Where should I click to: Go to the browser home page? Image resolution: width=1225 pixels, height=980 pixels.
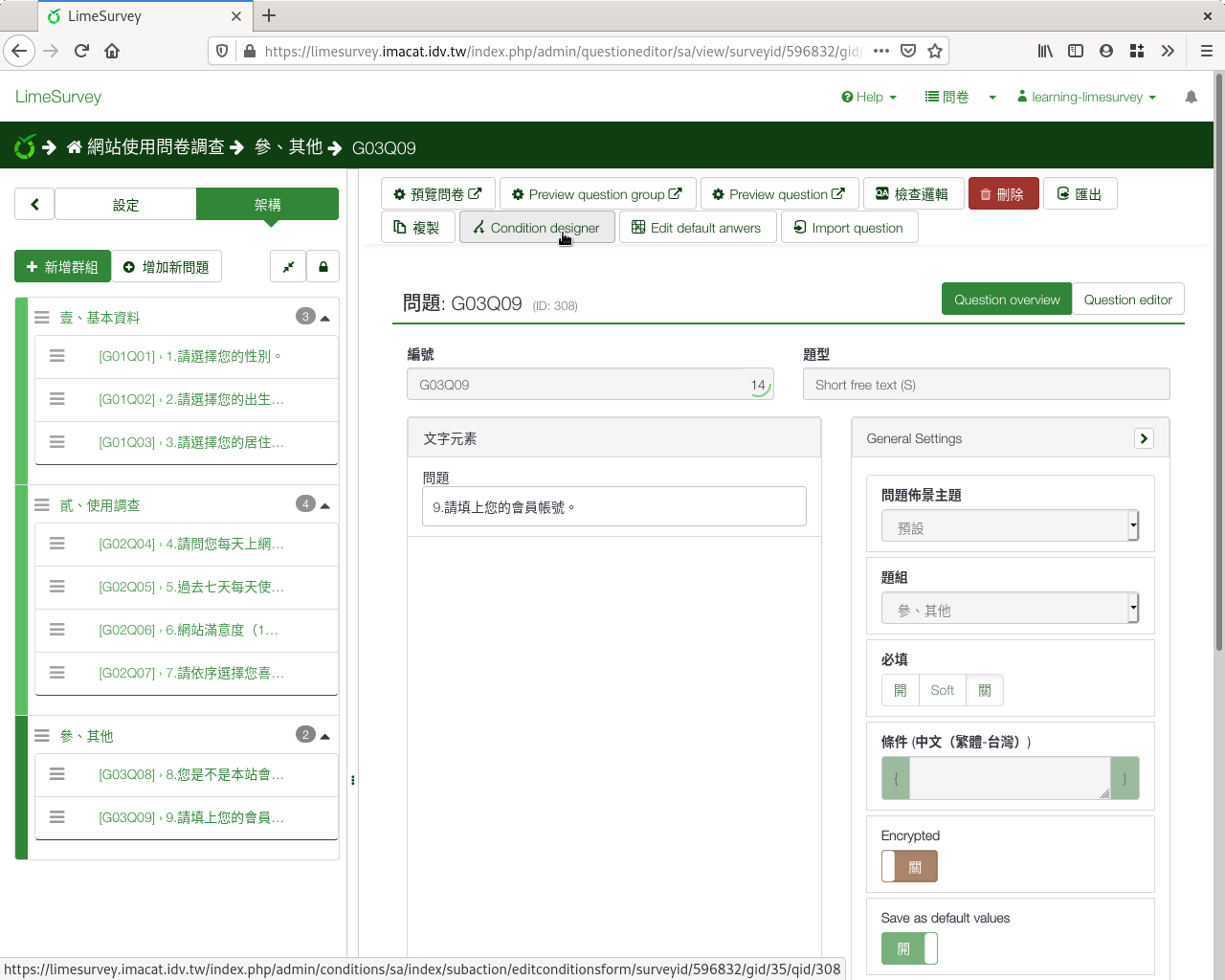112,51
